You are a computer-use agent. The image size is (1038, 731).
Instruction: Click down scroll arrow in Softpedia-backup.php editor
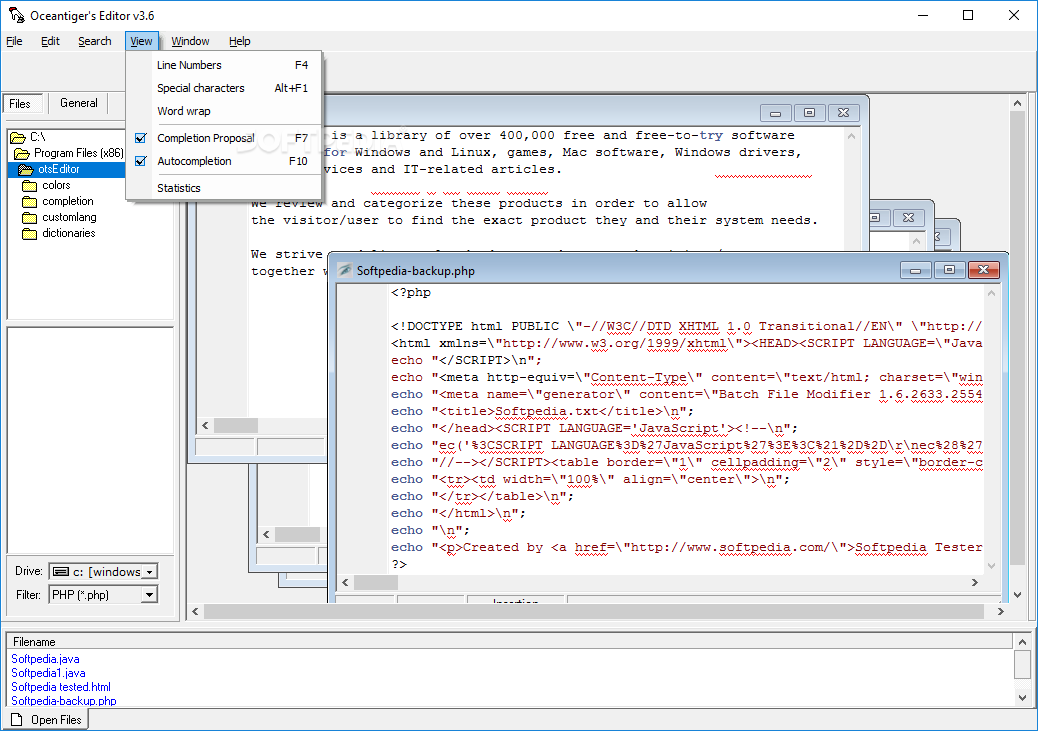coord(991,565)
